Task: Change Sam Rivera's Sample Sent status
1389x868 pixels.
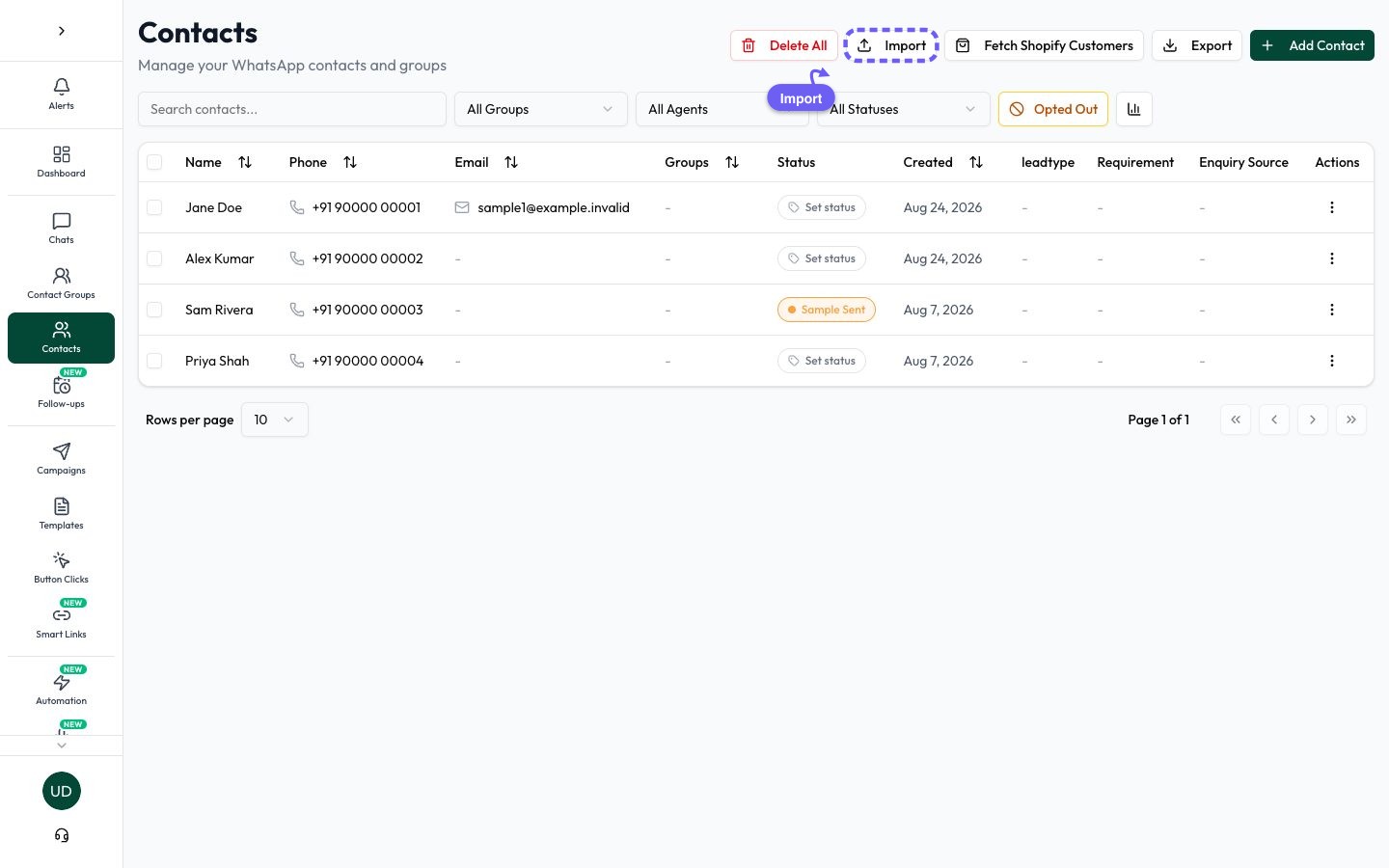Action: [x=827, y=310]
